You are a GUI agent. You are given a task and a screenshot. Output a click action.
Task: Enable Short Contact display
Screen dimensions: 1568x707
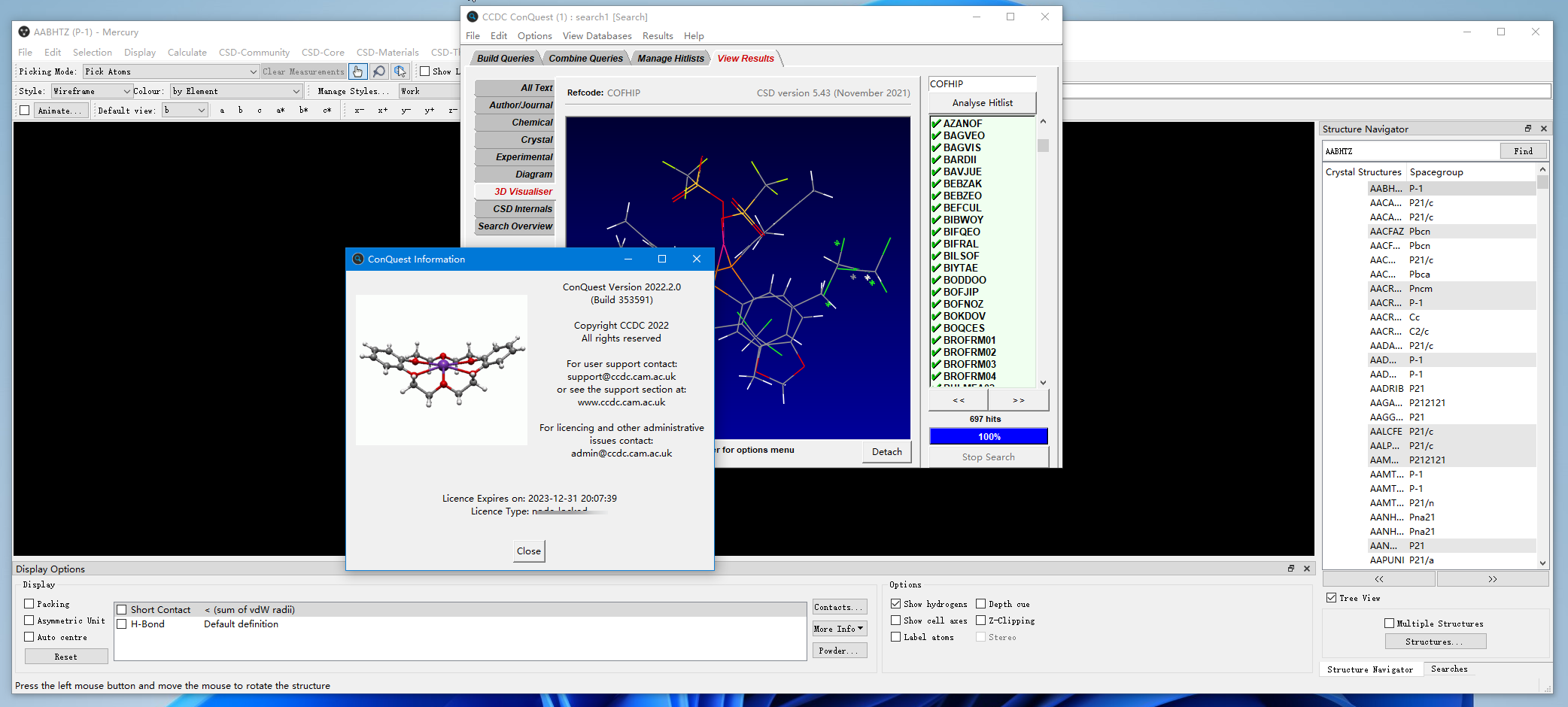click(x=122, y=610)
